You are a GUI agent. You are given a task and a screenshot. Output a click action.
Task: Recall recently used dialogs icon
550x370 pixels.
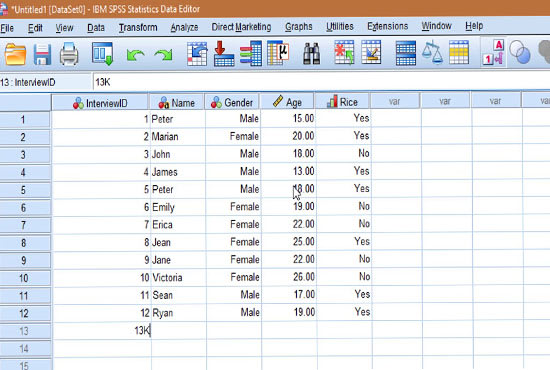click(102, 54)
